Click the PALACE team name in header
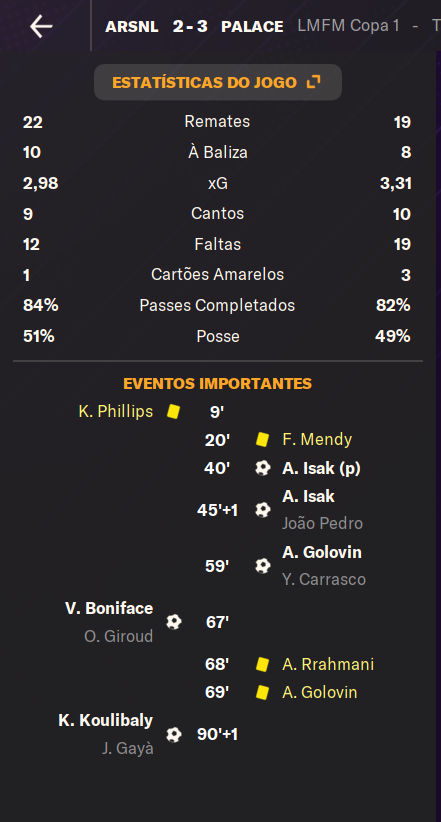Viewport: 441px width, 822px height. [x=252, y=26]
